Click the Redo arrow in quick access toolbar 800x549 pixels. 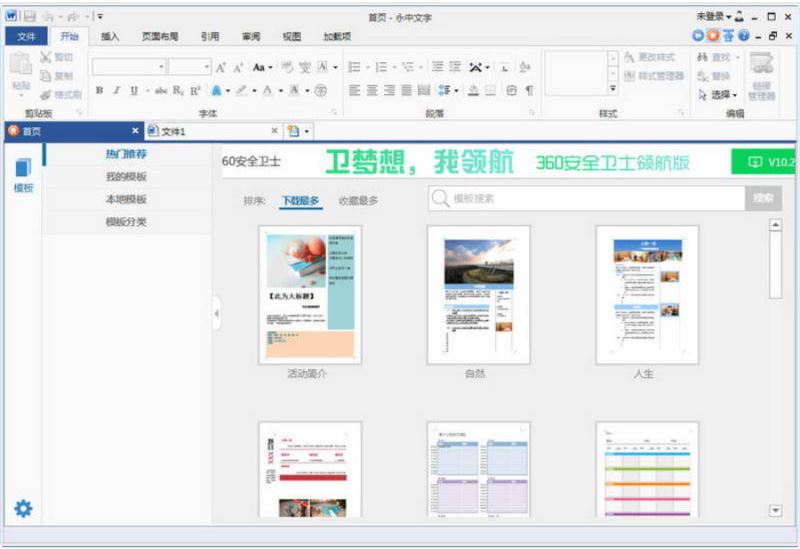[74, 17]
